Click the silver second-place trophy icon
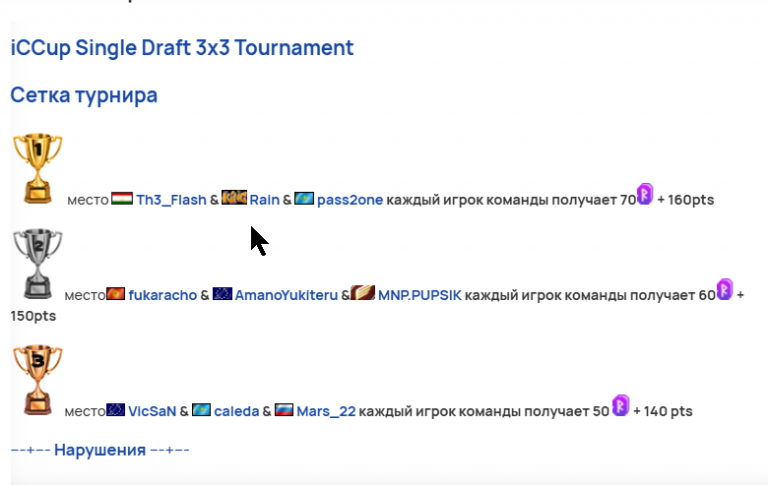The image size is (768, 485). (38, 264)
